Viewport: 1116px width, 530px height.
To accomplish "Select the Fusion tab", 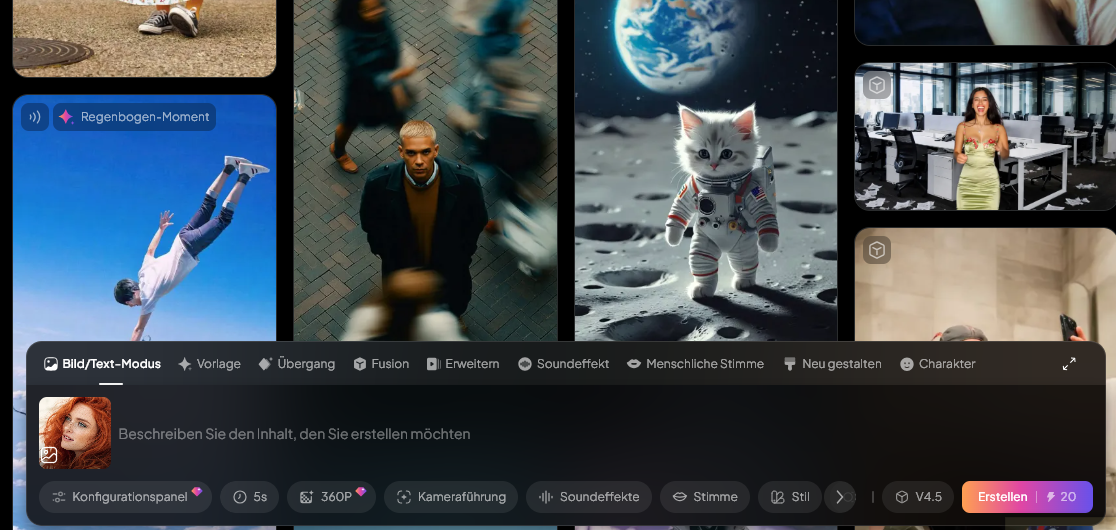I will [381, 364].
